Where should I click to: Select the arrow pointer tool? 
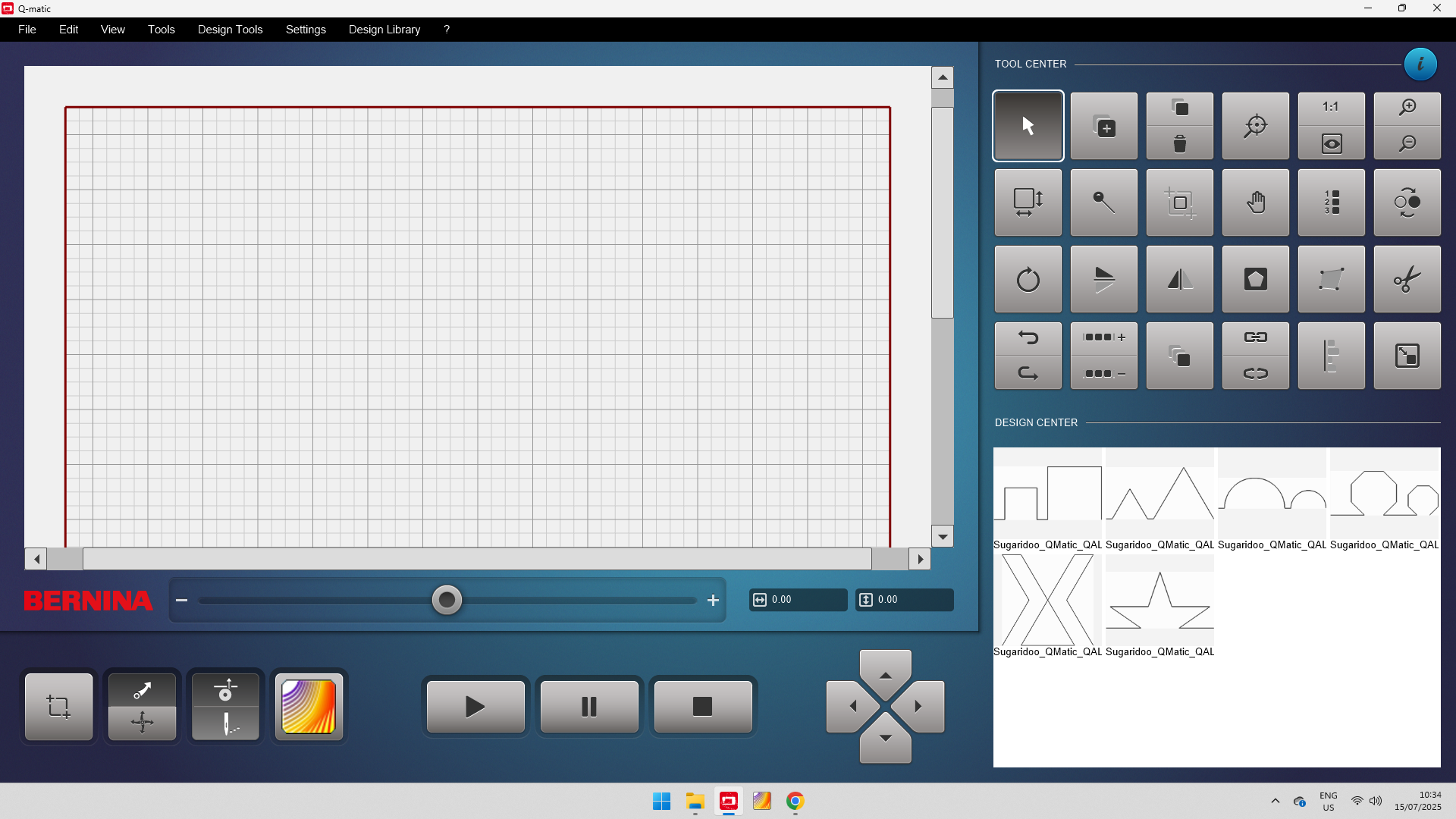pyautogui.click(x=1028, y=126)
